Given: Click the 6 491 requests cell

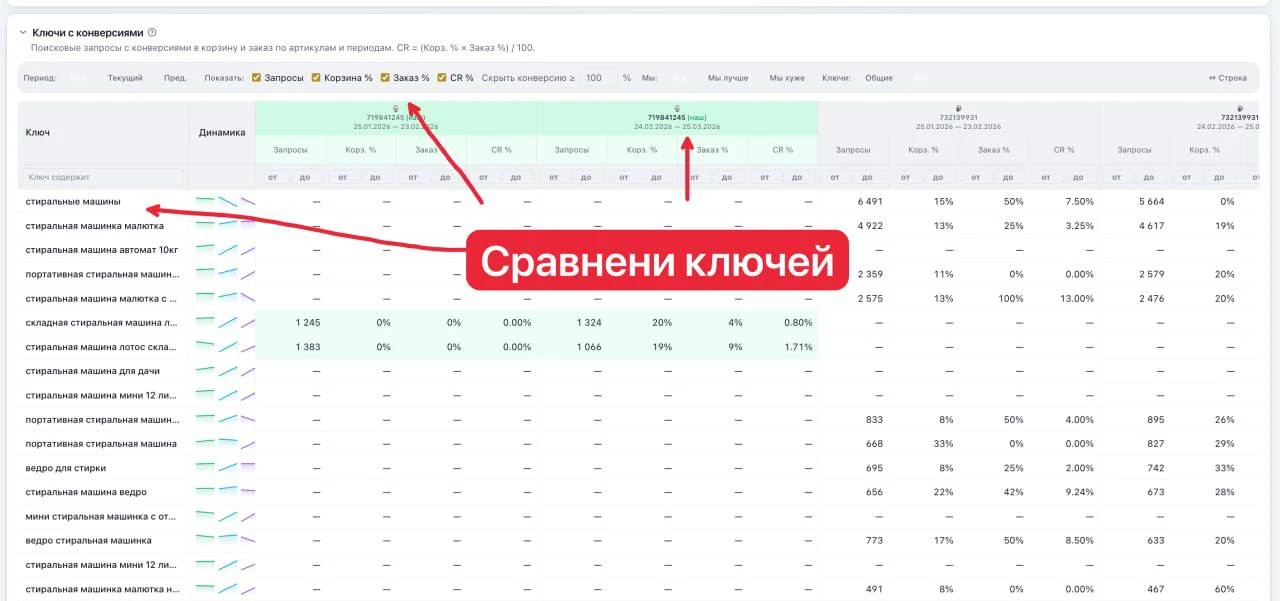Looking at the screenshot, I should point(872,201).
